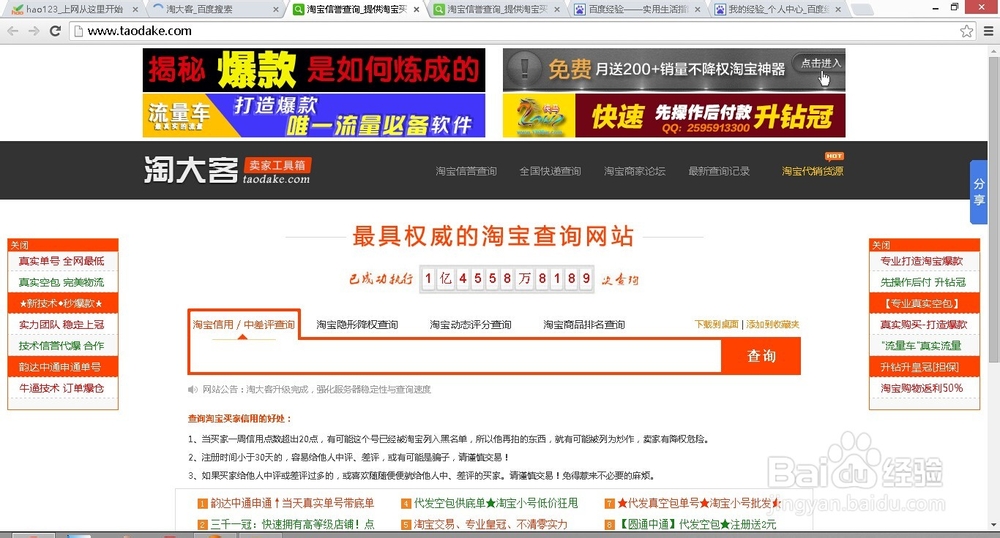Open left sidebar link 真实空包 完美物流

pyautogui.click(x=62, y=282)
